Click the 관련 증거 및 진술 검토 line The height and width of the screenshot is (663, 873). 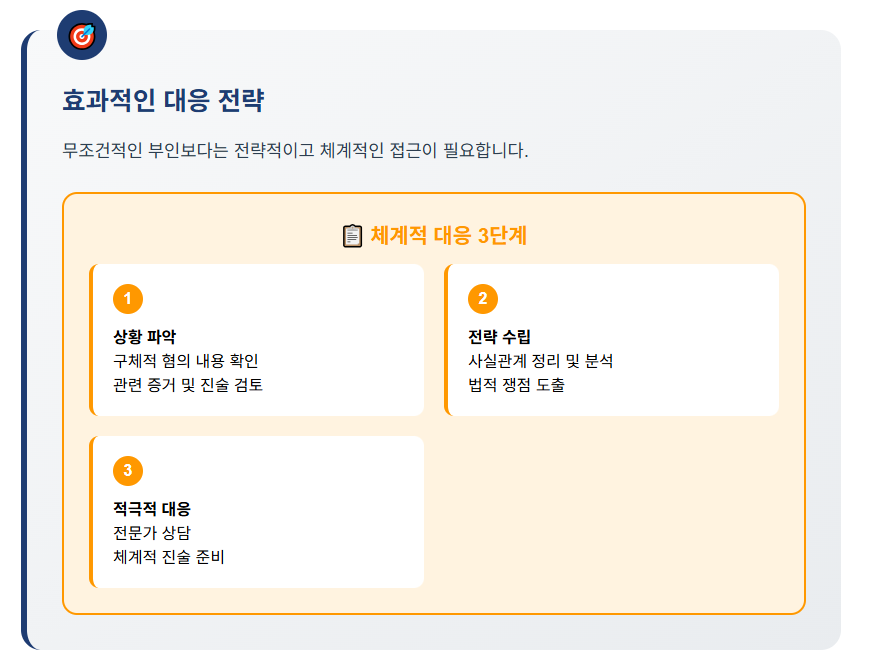point(188,384)
